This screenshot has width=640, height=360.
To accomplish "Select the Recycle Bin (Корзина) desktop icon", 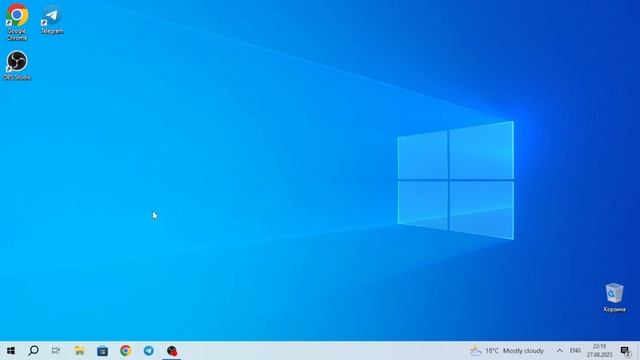I will pos(614,298).
